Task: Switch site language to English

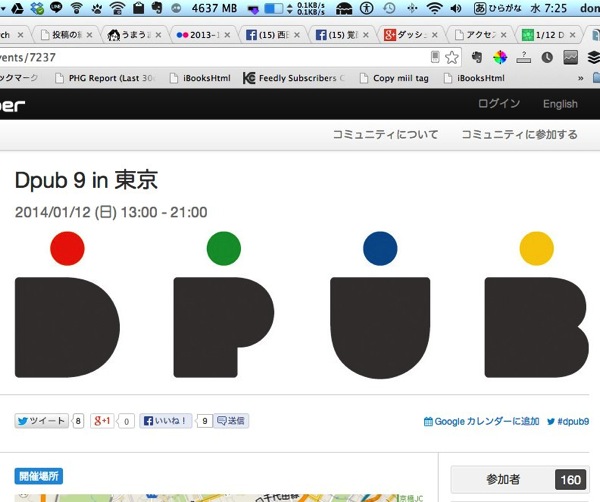Action: point(560,104)
